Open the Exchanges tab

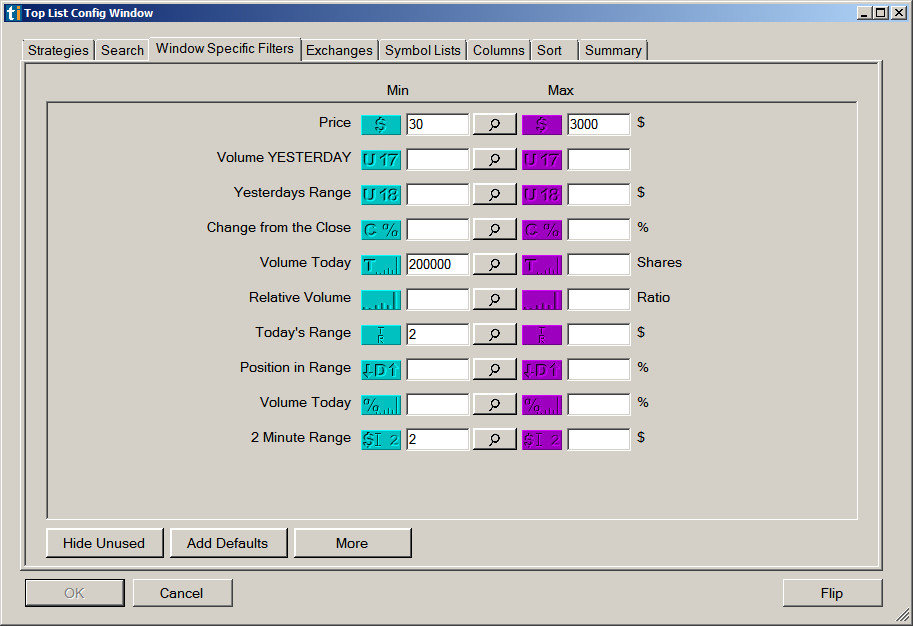[x=339, y=50]
